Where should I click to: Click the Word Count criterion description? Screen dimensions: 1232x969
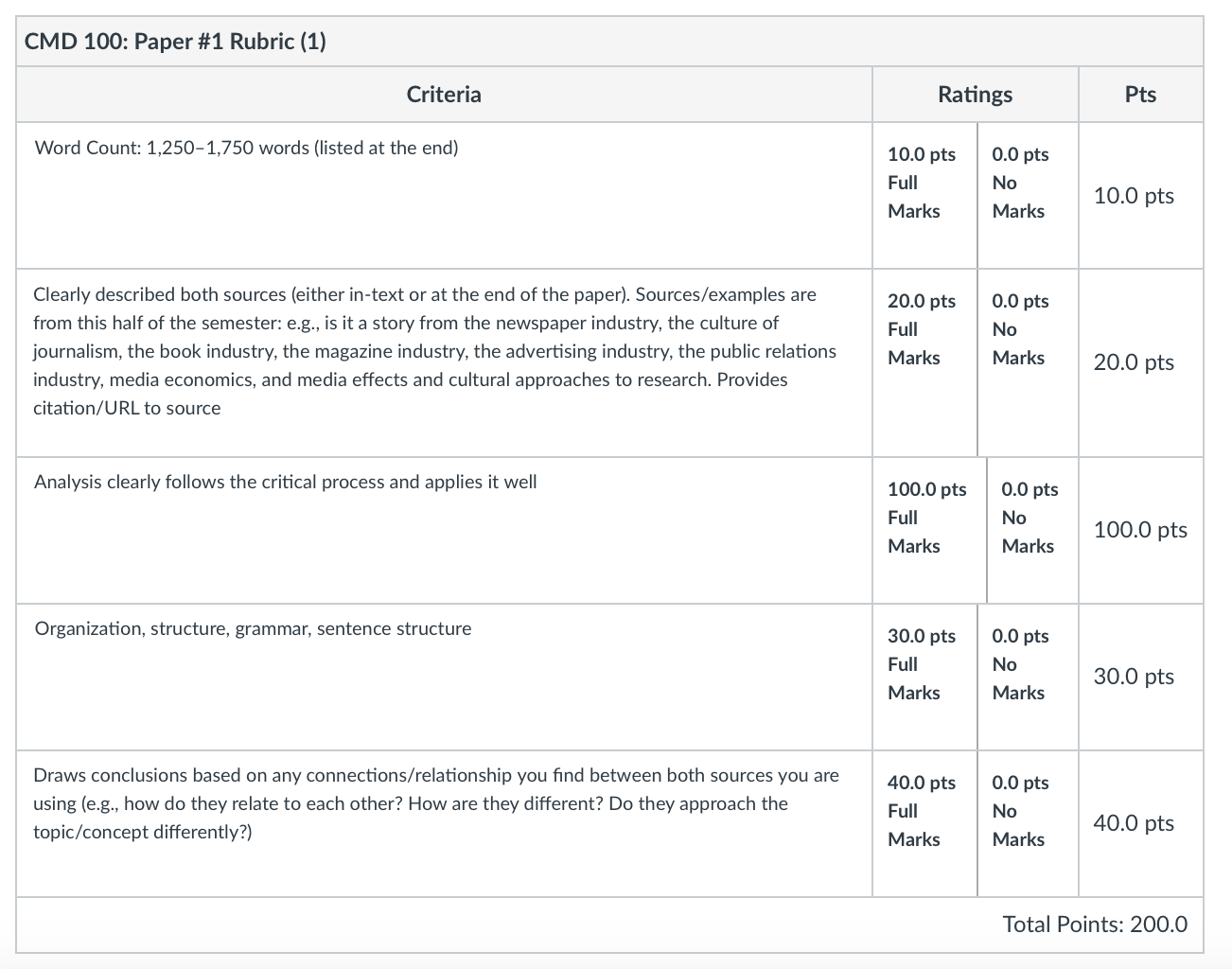click(246, 148)
